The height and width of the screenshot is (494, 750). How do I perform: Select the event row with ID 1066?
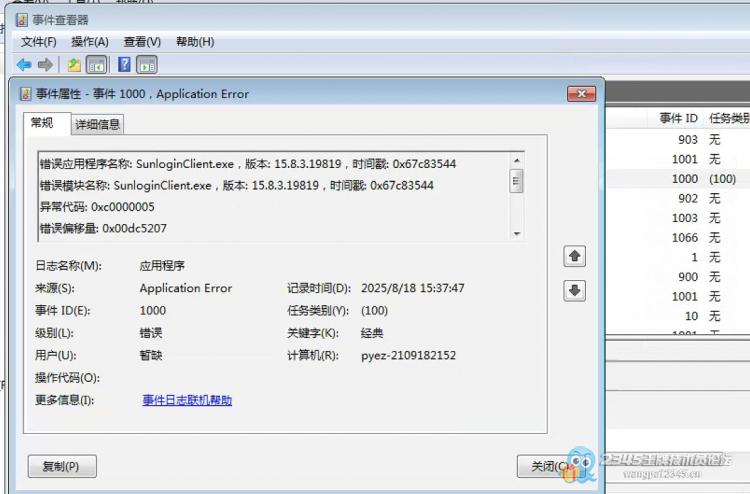(678, 238)
